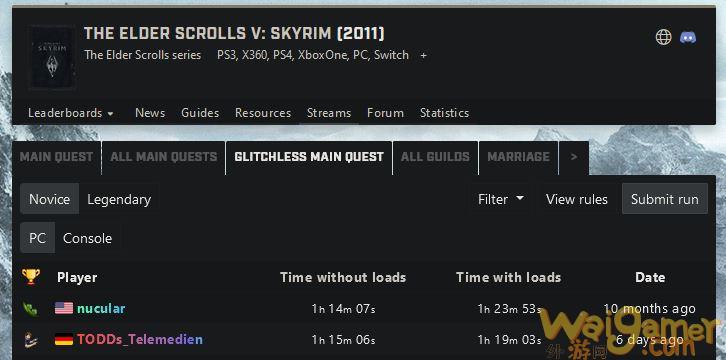The height and width of the screenshot is (360, 726).
Task: Open the Discord server icon
Action: click(x=688, y=37)
